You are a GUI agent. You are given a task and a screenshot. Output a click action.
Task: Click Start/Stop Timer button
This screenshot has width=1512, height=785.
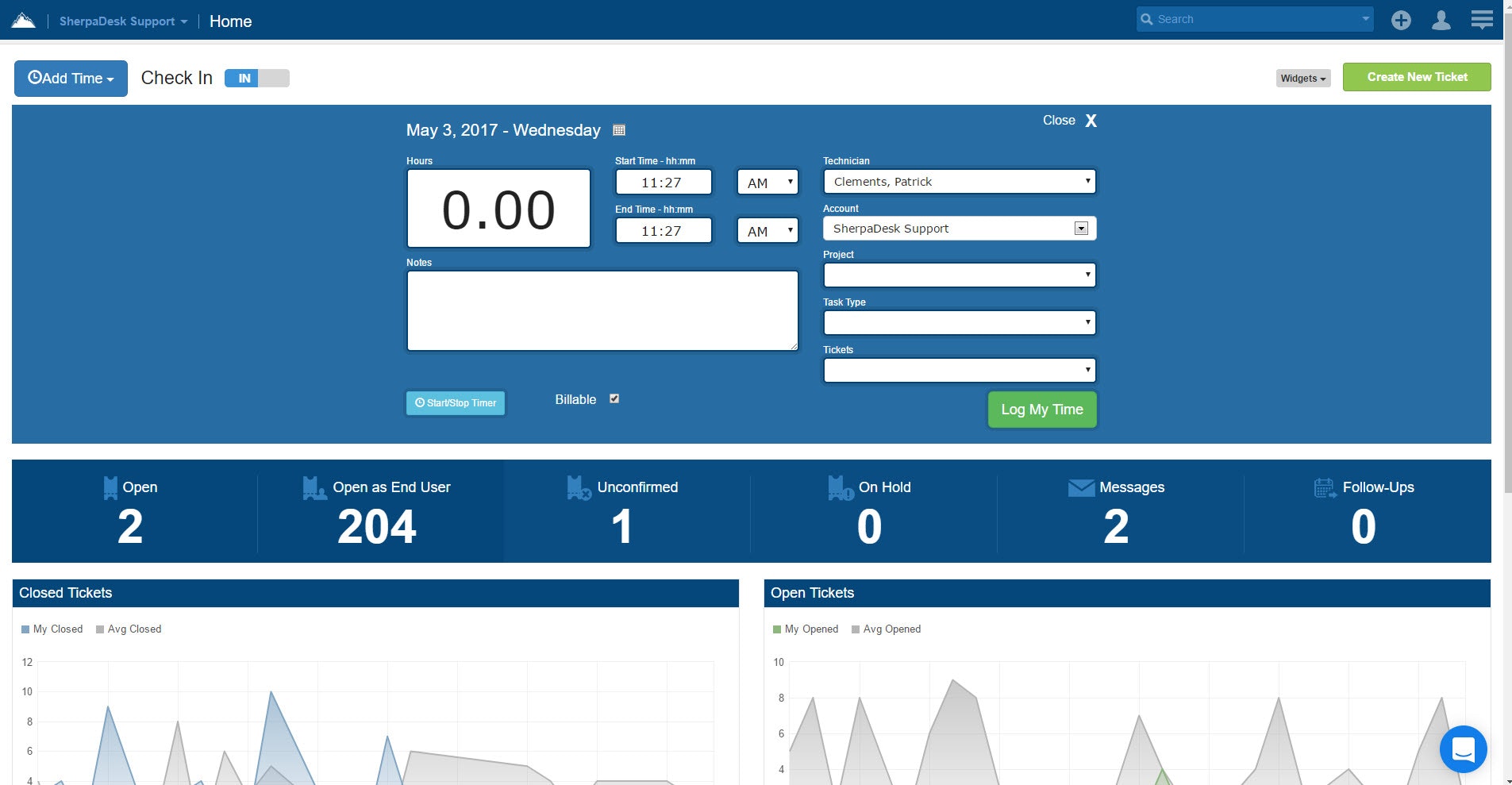pos(456,403)
